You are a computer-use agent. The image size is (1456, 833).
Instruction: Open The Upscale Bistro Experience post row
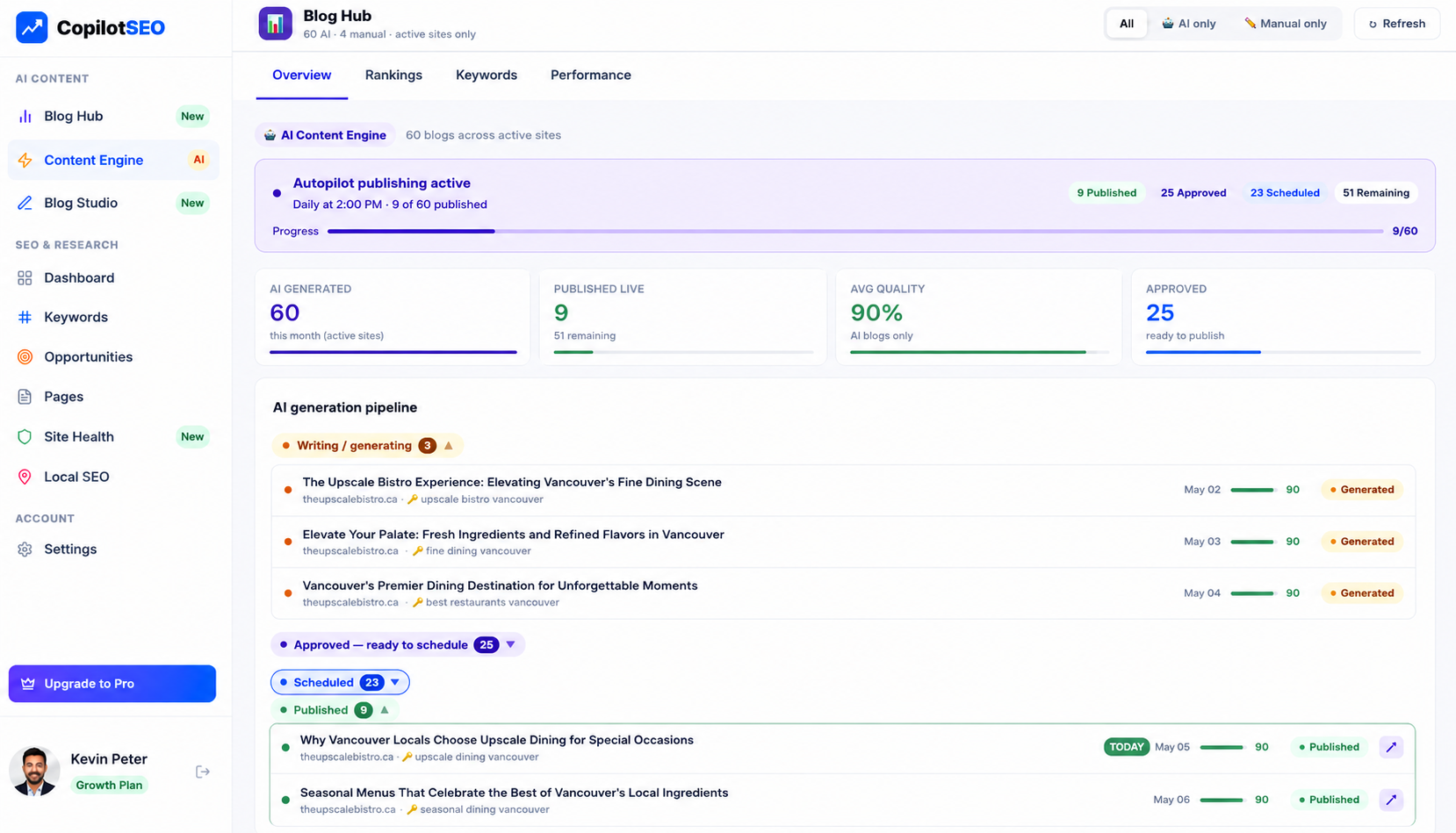click(x=843, y=490)
